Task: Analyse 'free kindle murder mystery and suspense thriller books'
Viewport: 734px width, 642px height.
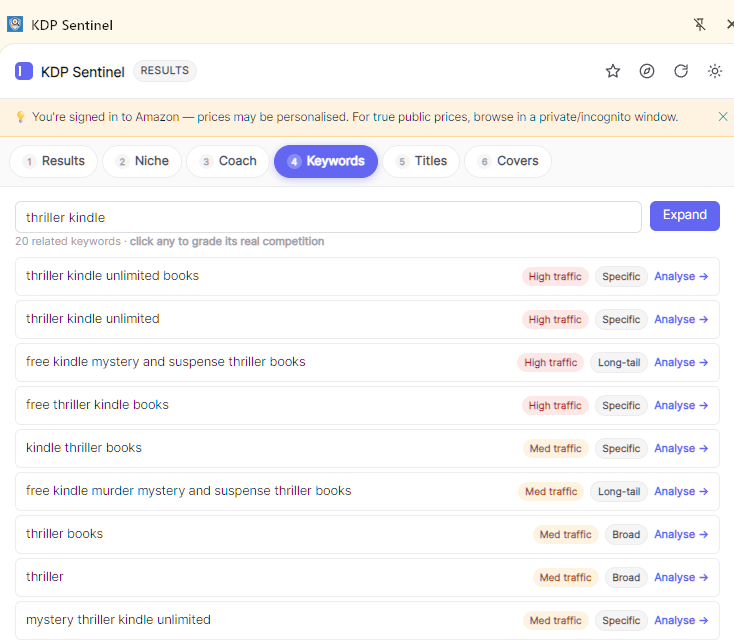Action: 681,492
